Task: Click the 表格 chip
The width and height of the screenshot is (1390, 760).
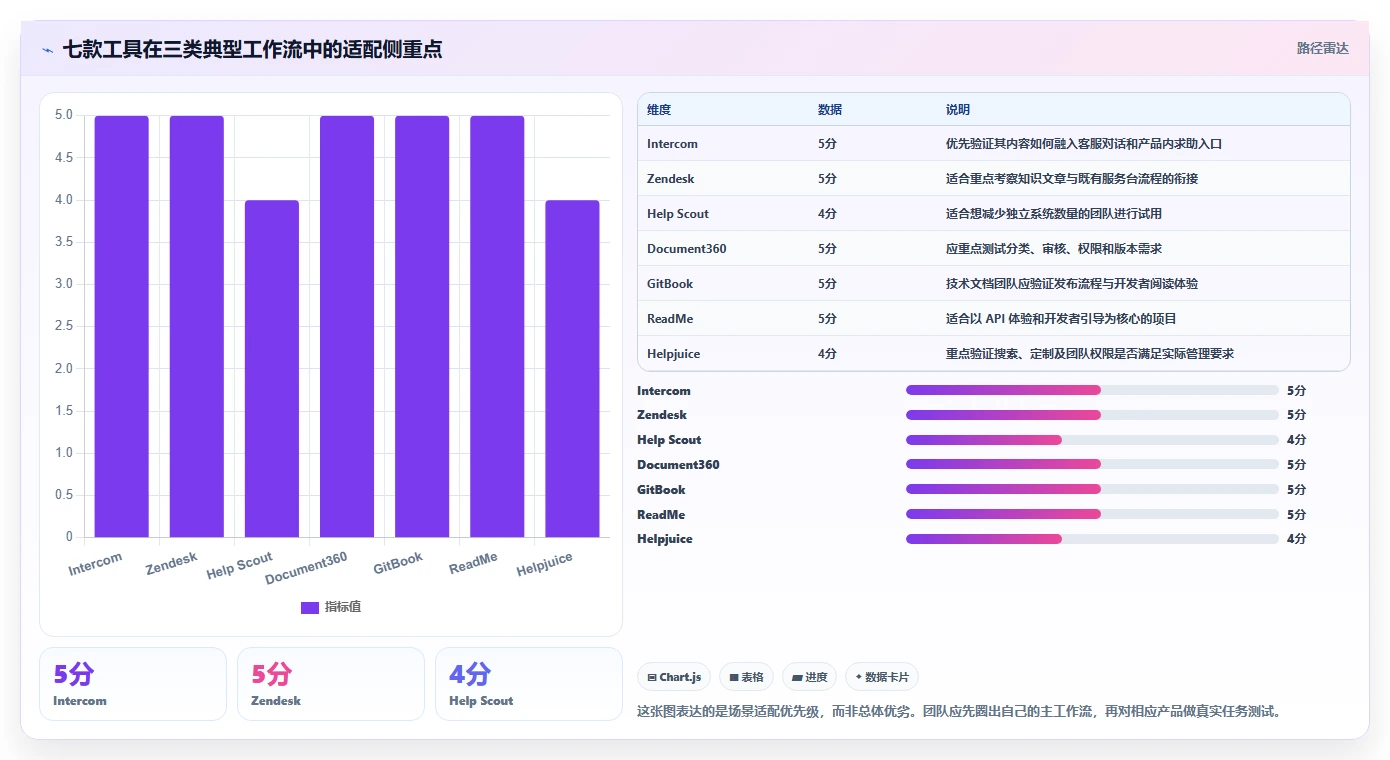Action: (x=746, y=677)
